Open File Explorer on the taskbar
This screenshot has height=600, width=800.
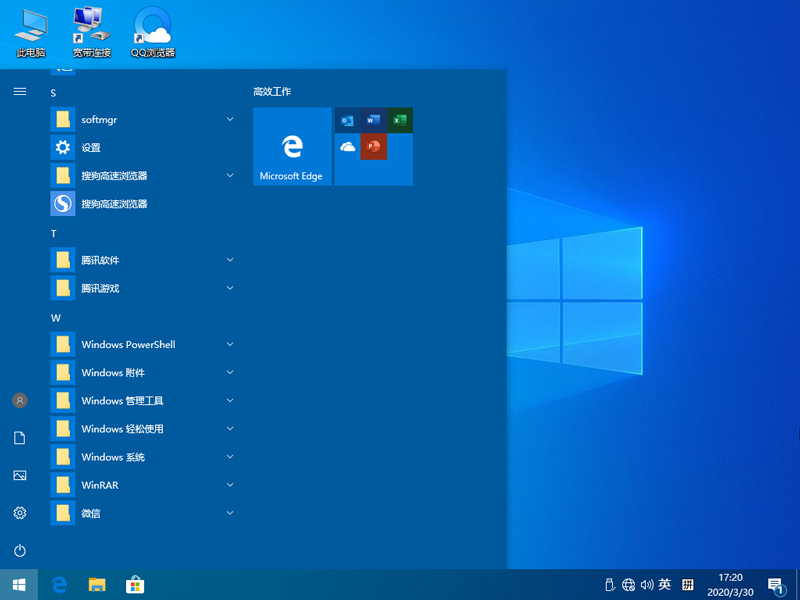pyautogui.click(x=97, y=585)
